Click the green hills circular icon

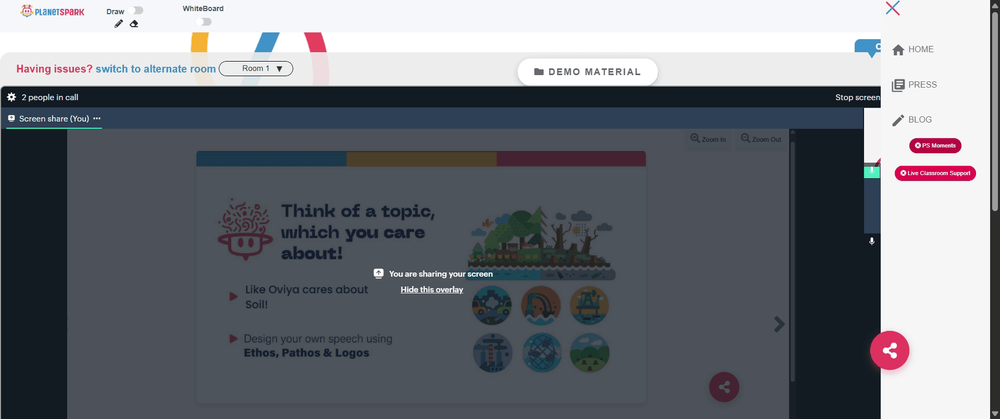[589, 353]
